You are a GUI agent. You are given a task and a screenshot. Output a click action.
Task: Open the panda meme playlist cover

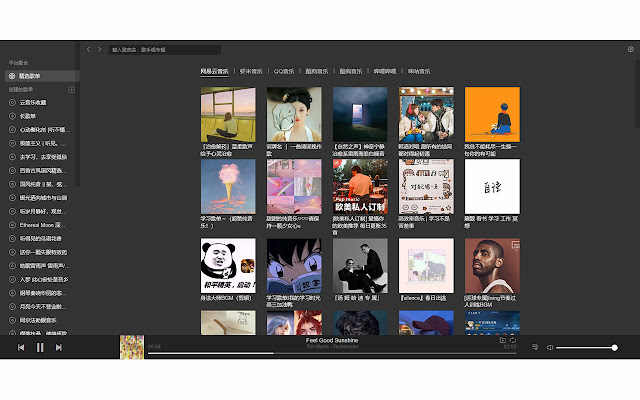coord(228,266)
